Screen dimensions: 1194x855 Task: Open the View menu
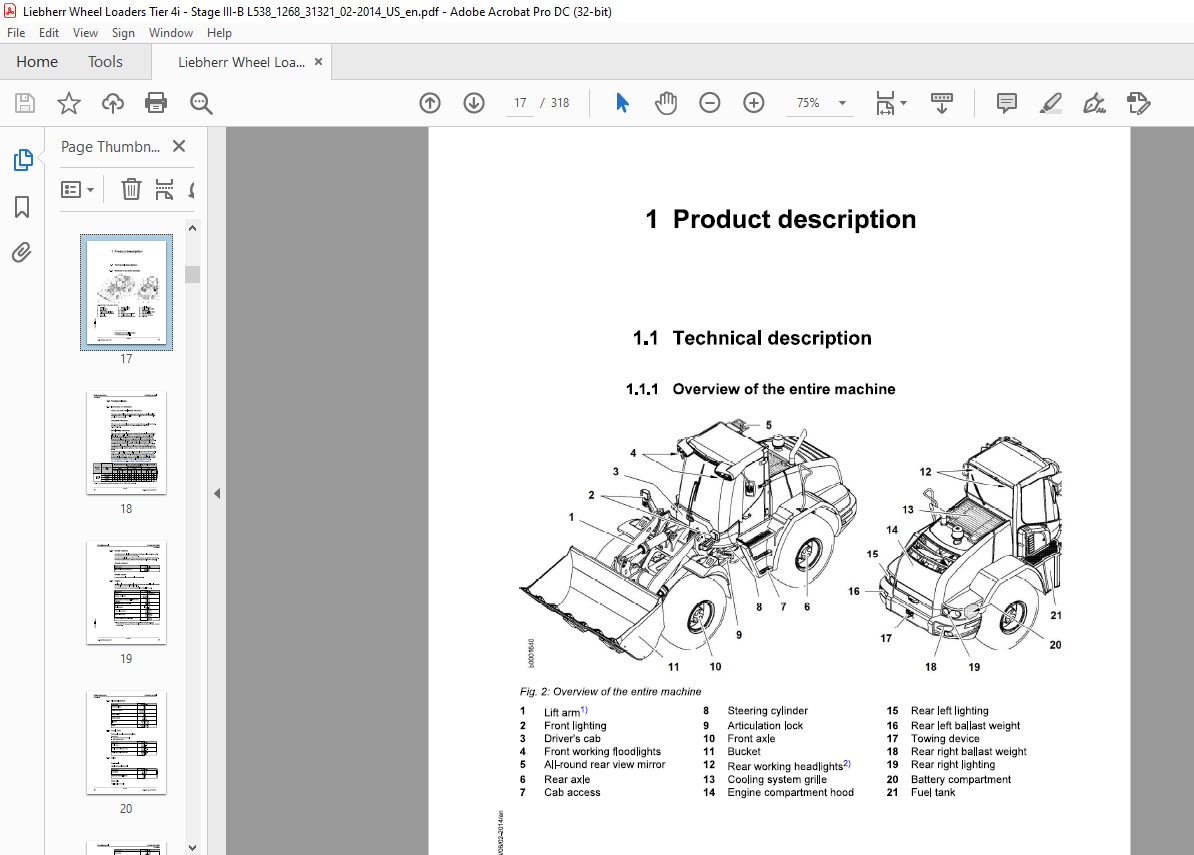tap(85, 33)
